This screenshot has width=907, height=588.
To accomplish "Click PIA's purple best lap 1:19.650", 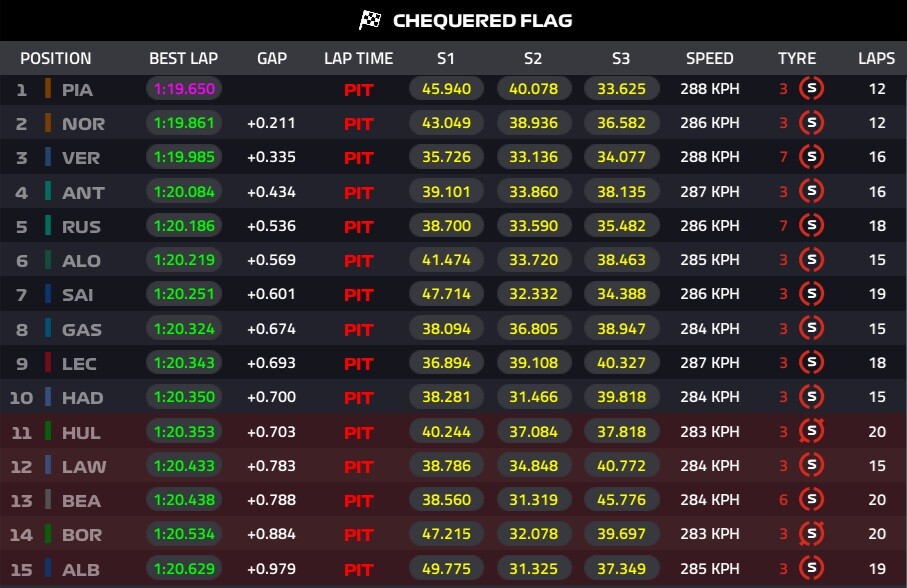I will click(x=183, y=89).
